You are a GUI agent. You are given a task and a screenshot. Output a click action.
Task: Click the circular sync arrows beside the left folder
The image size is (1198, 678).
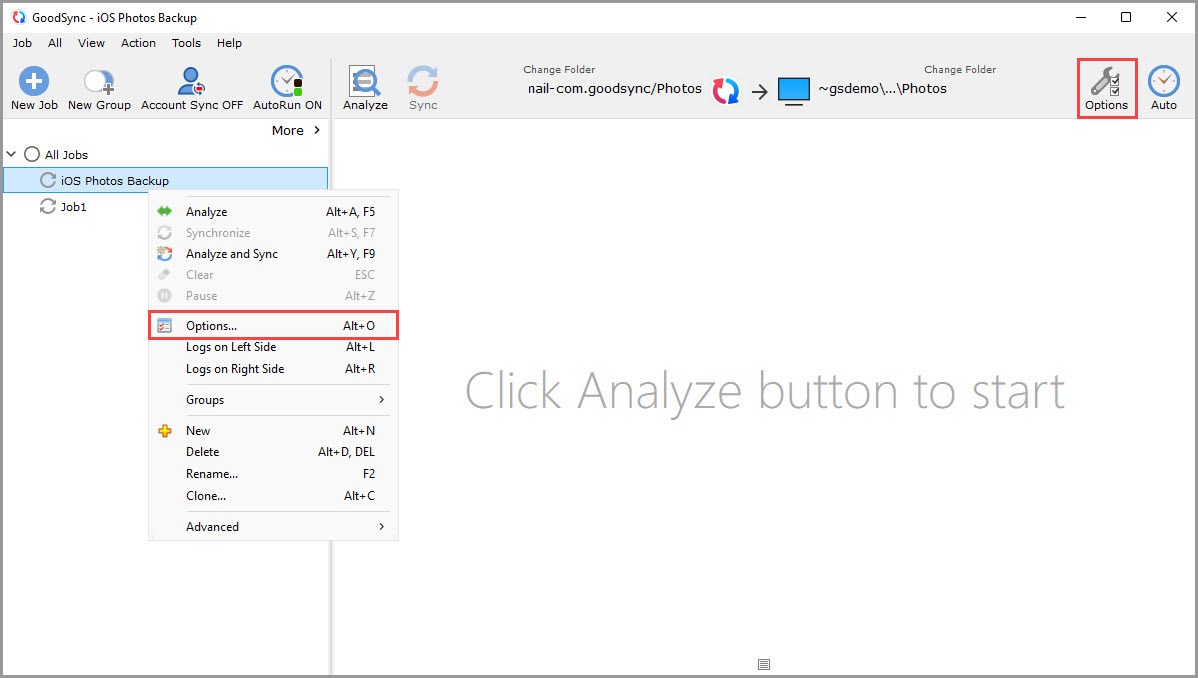tap(725, 89)
